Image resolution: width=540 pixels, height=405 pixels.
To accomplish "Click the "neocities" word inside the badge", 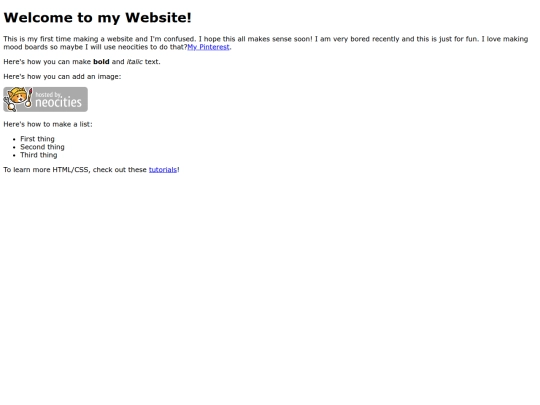I will pyautogui.click(x=59, y=102).
